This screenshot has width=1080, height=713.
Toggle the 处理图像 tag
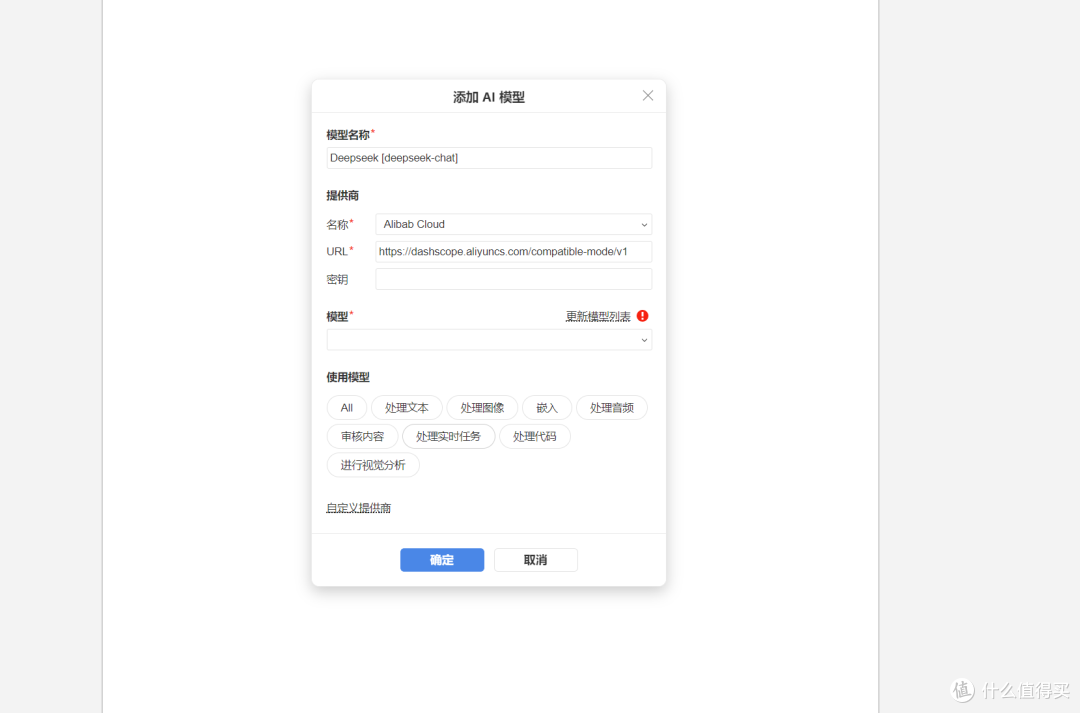[x=482, y=408]
